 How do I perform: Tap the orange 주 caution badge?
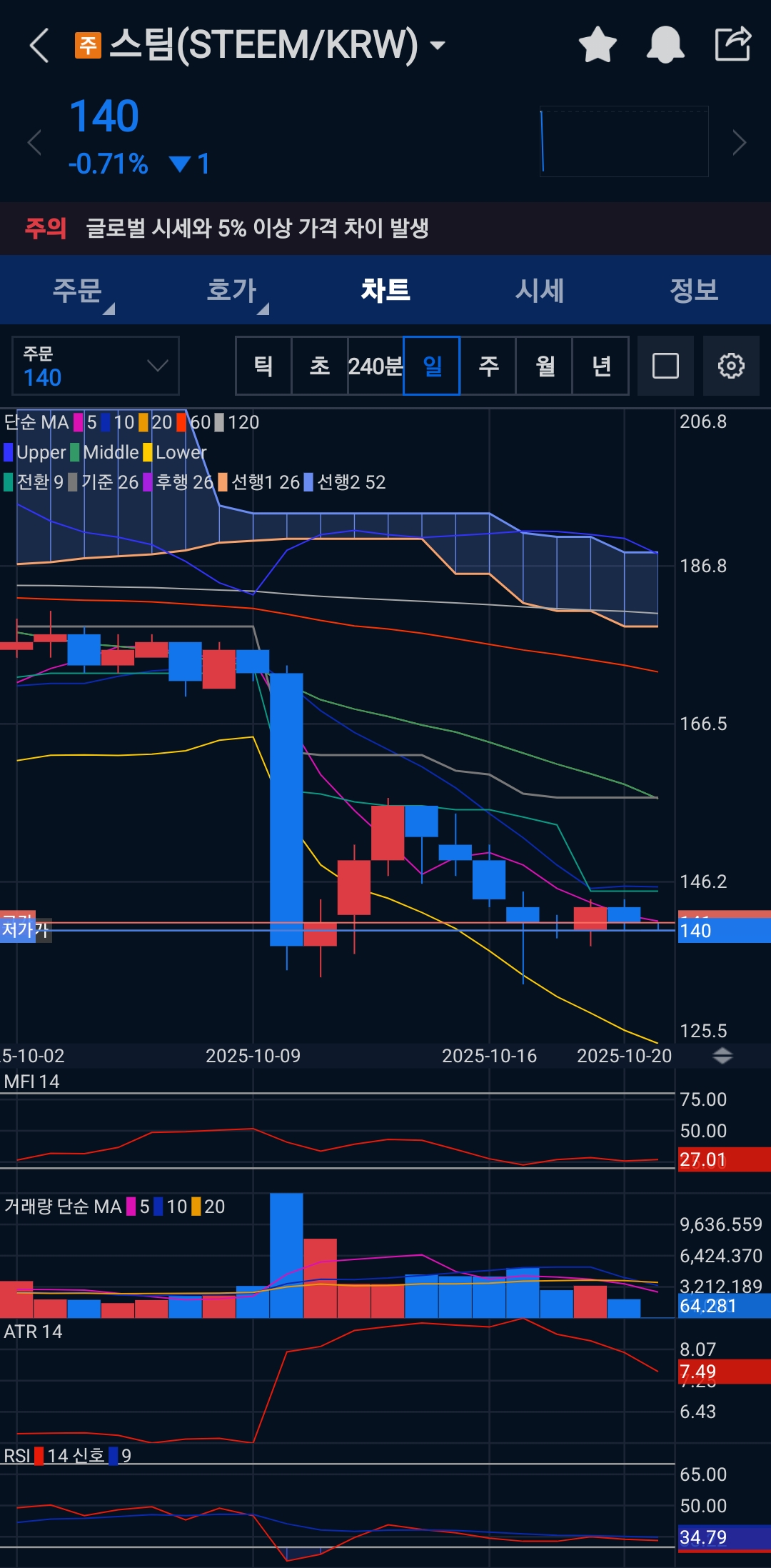point(88,46)
